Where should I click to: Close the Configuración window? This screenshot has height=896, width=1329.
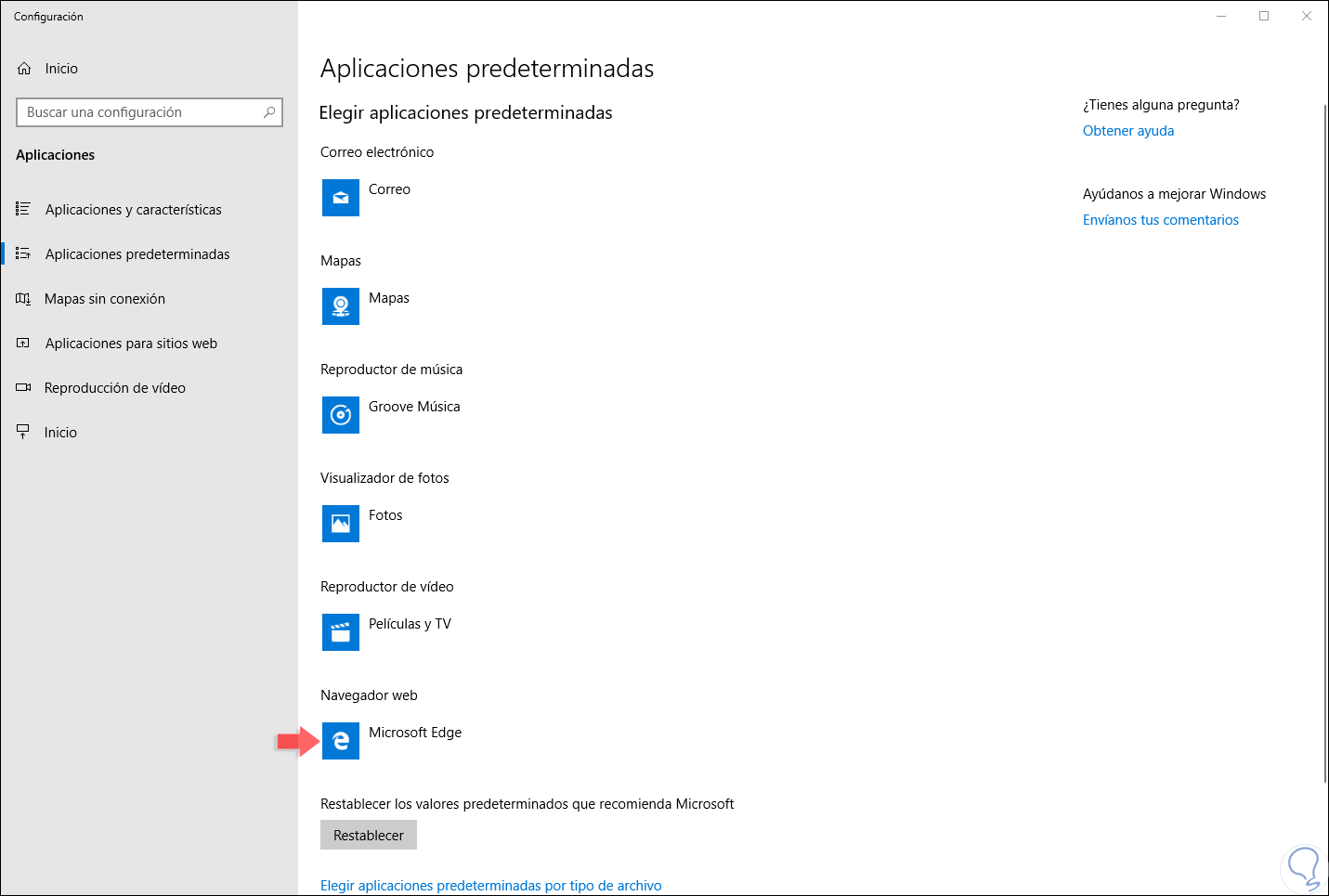point(1307,16)
